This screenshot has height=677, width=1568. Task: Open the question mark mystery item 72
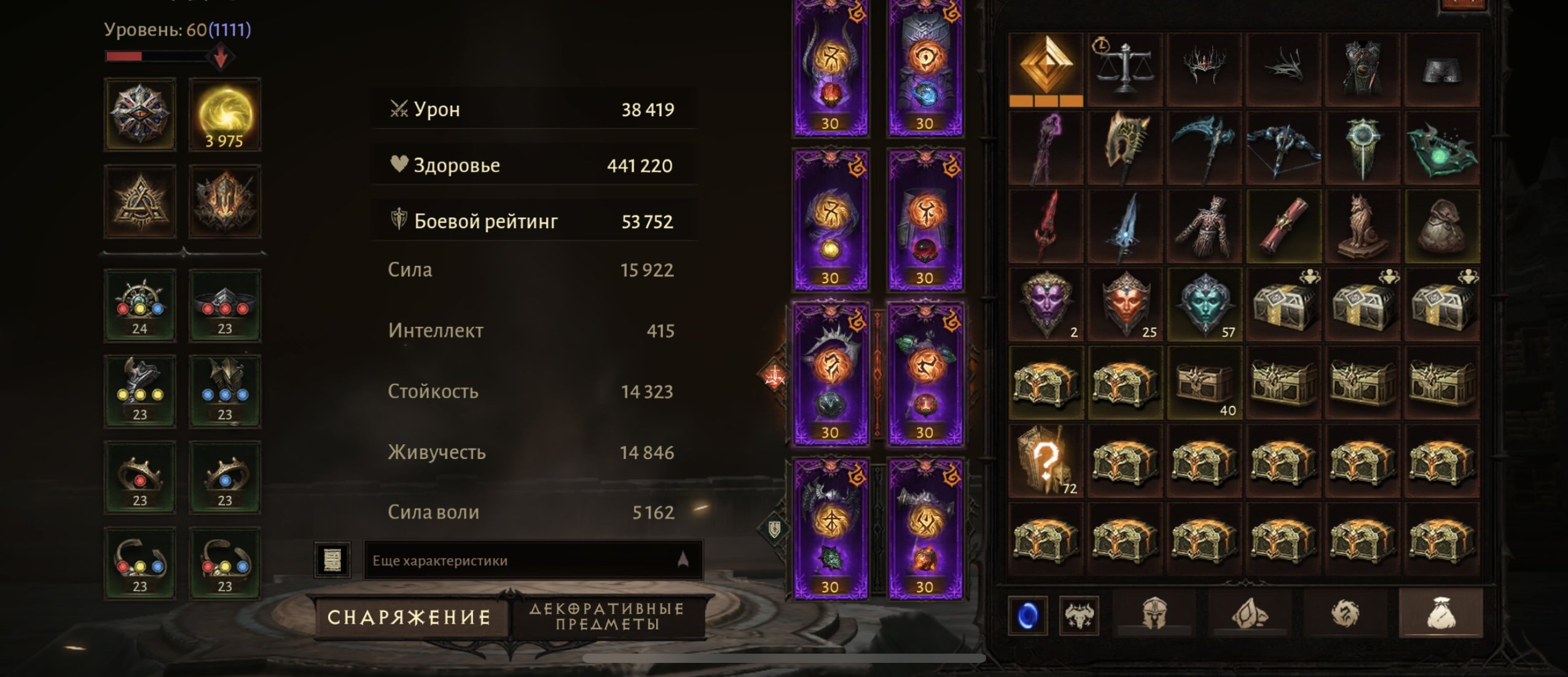(1046, 461)
